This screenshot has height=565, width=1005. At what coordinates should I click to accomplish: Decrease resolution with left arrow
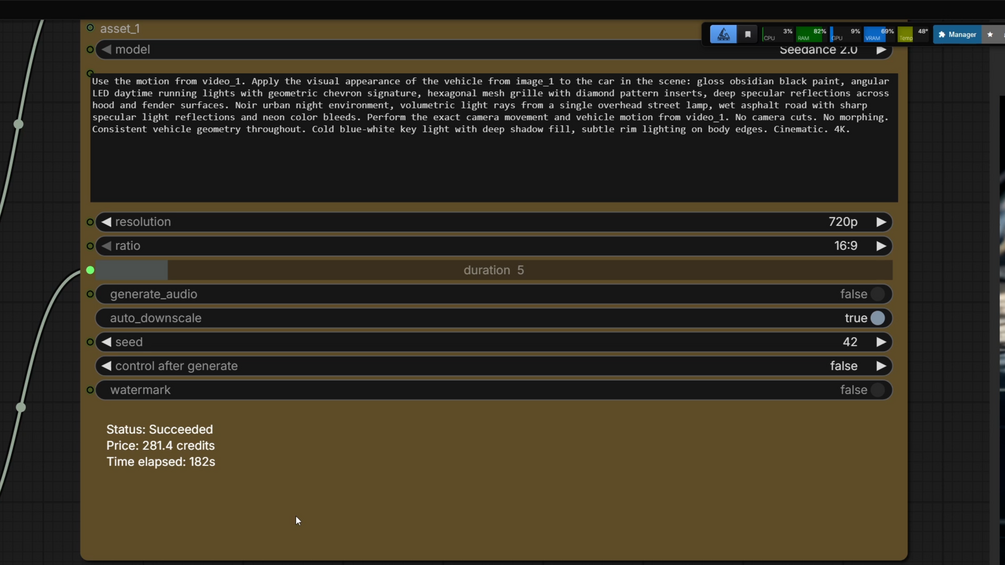[x=106, y=222]
